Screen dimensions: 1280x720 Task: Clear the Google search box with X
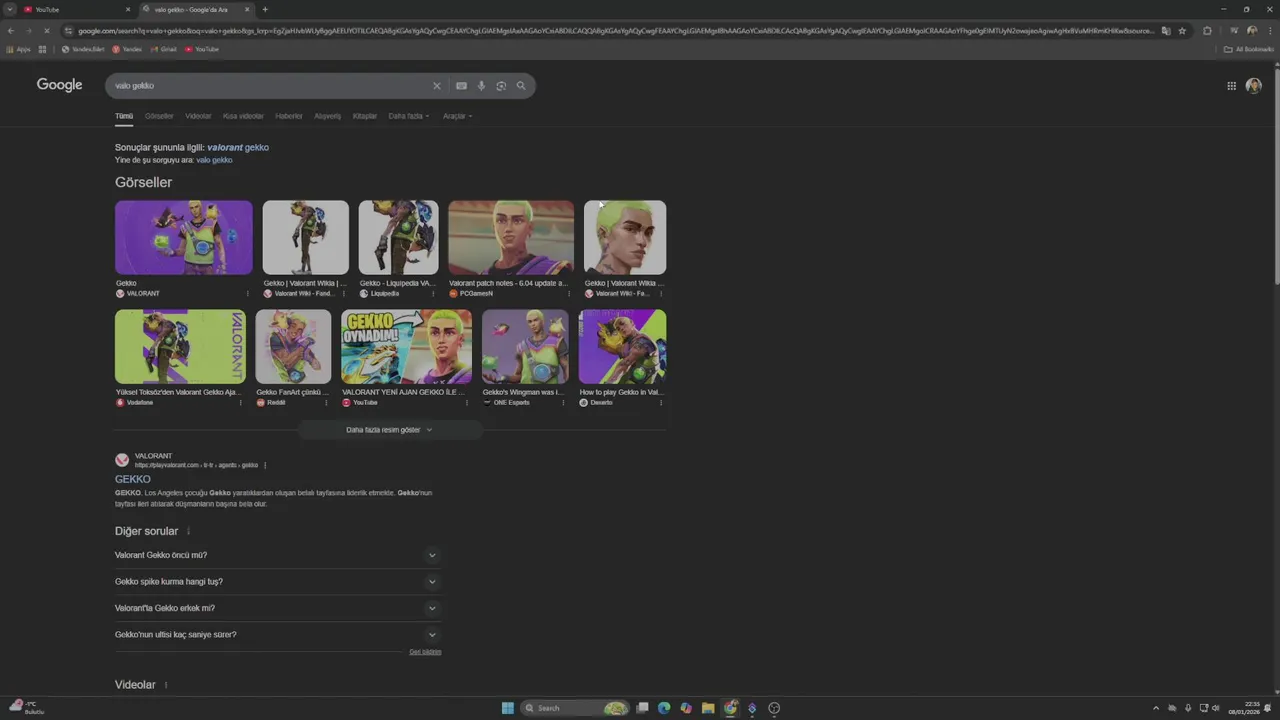[436, 86]
